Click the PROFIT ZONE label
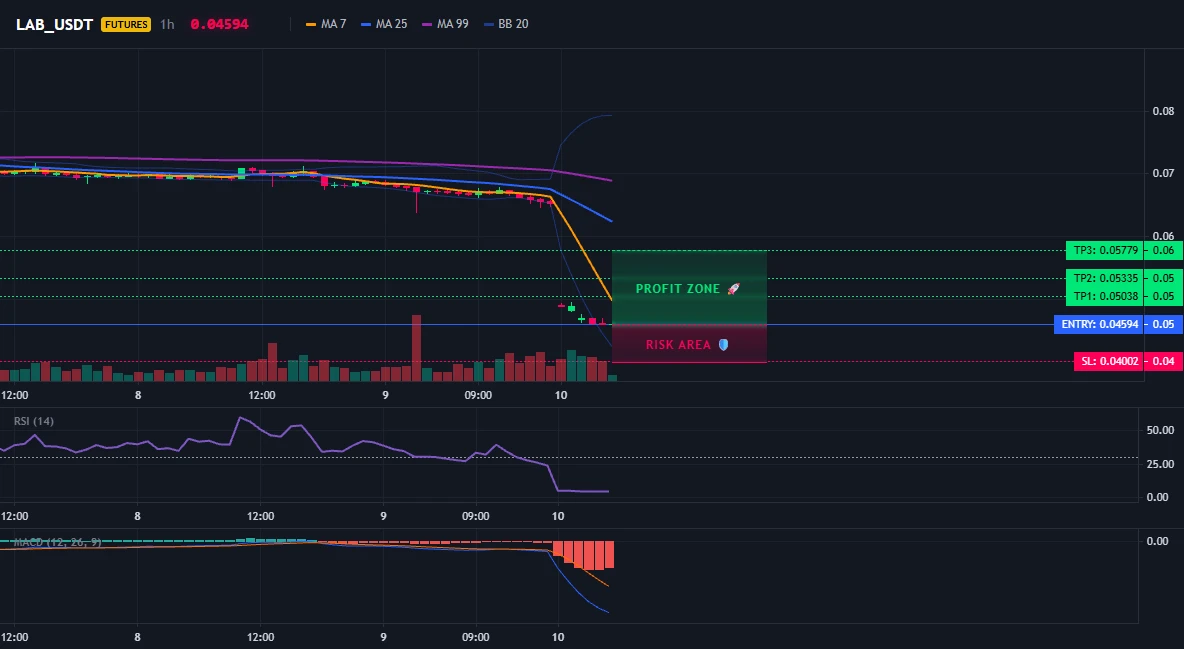Image resolution: width=1184 pixels, height=649 pixels. (x=678, y=289)
